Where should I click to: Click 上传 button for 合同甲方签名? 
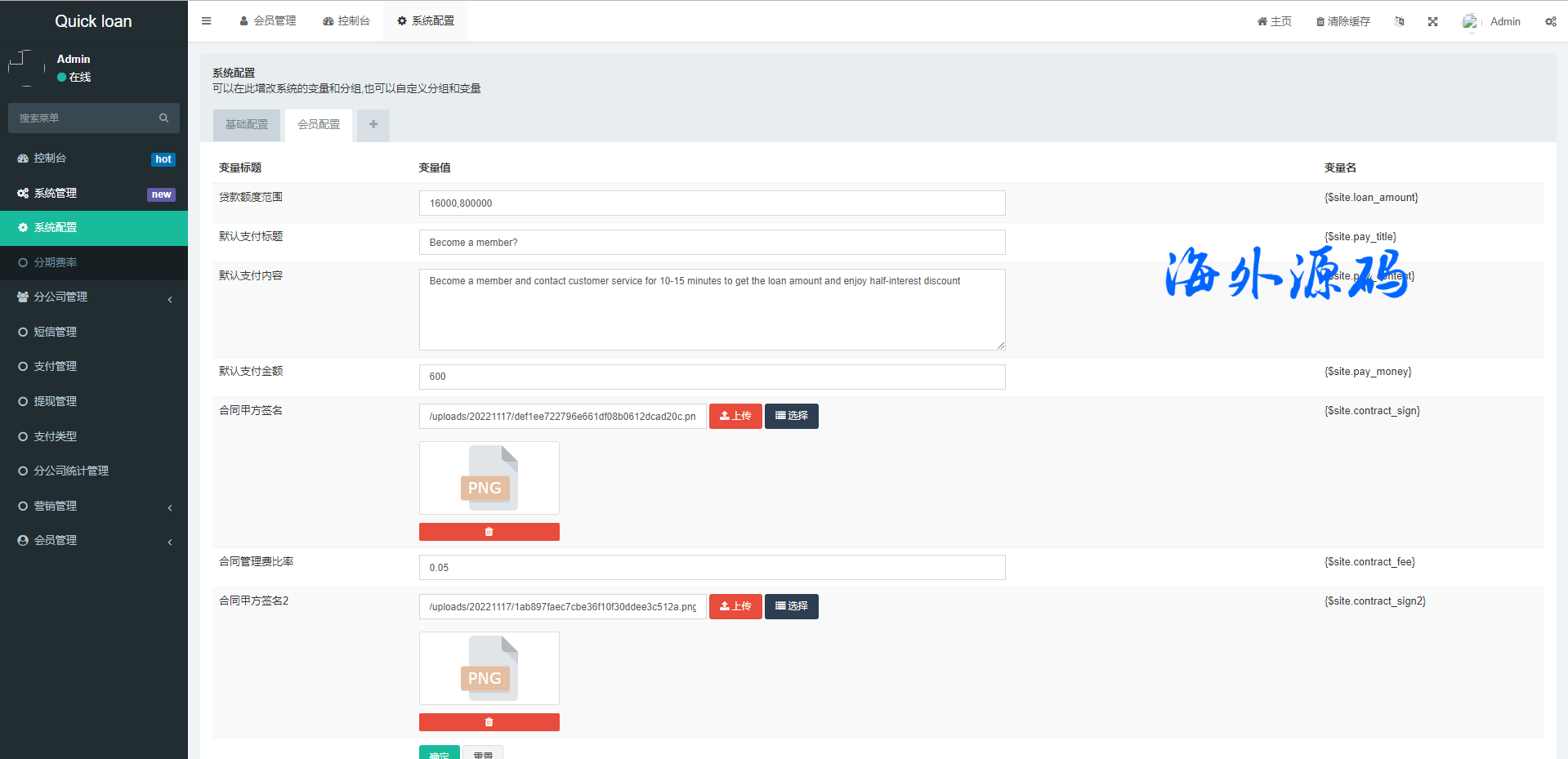coord(735,416)
